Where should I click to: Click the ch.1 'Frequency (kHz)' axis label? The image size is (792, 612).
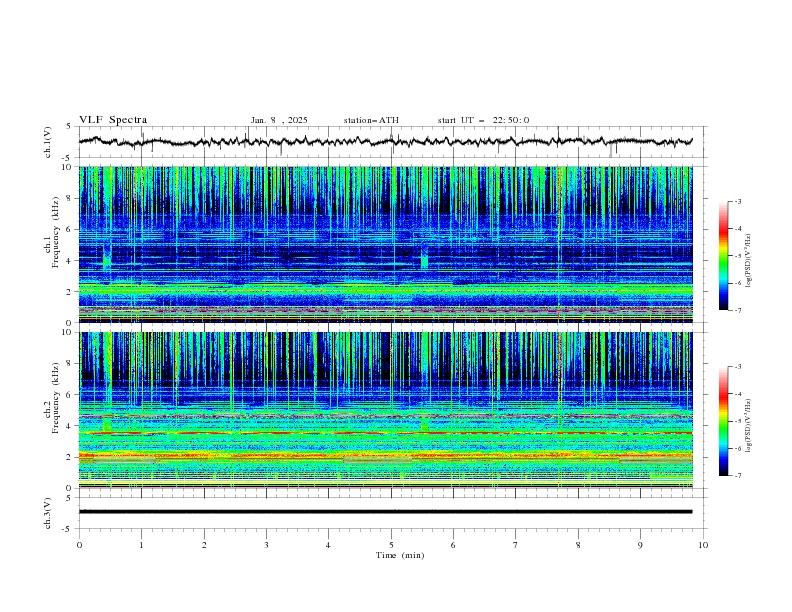click(55, 233)
